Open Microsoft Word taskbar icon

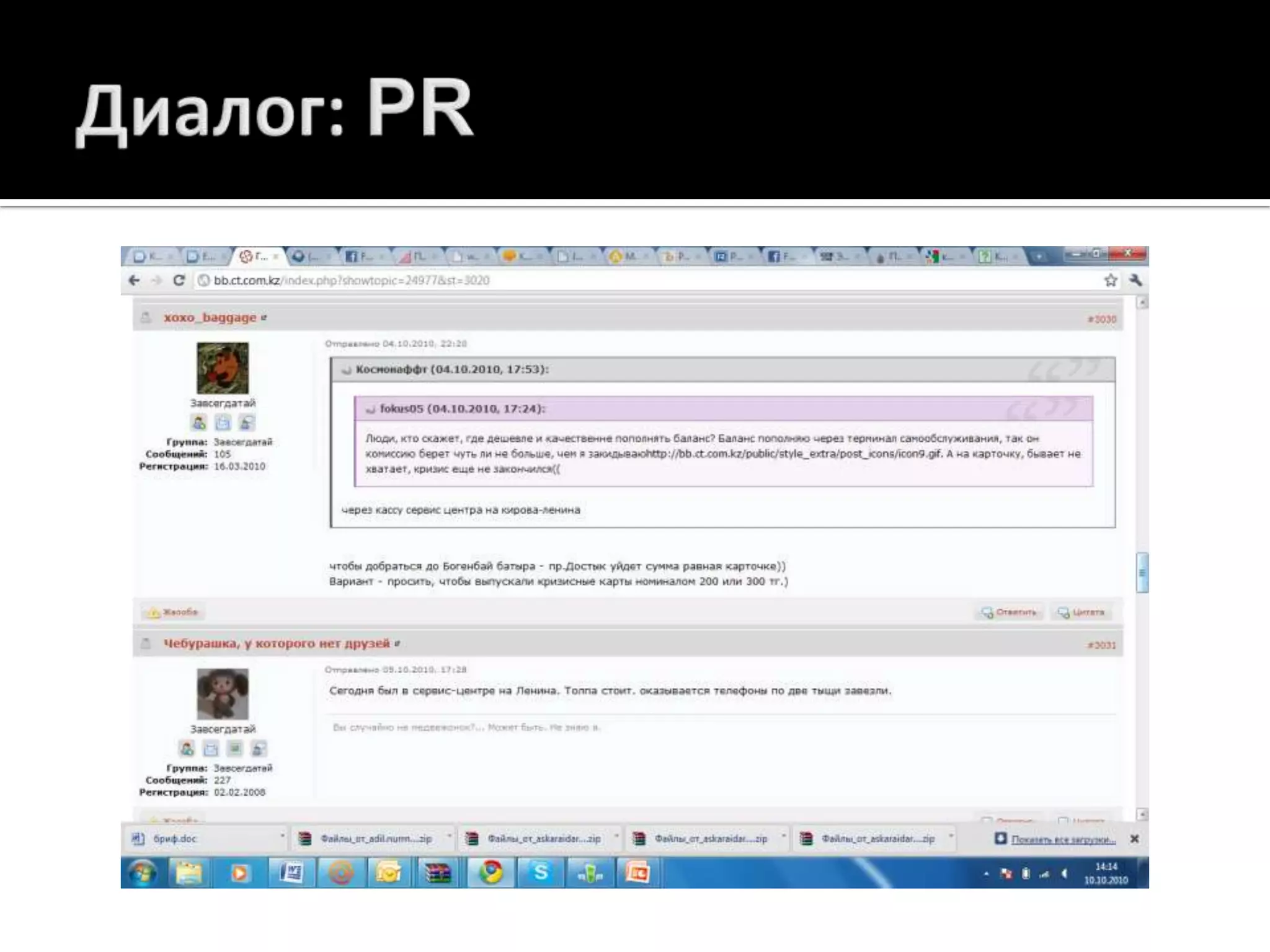click(290, 873)
